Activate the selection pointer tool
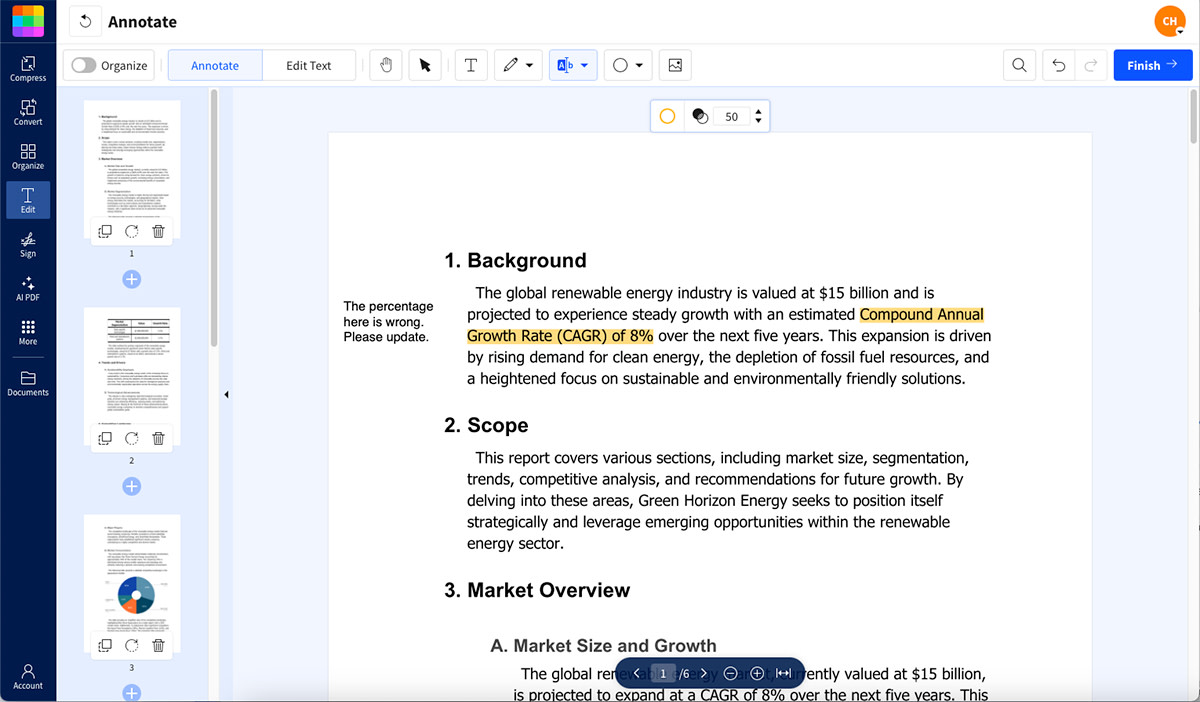Viewport: 1200px width, 702px height. click(425, 64)
